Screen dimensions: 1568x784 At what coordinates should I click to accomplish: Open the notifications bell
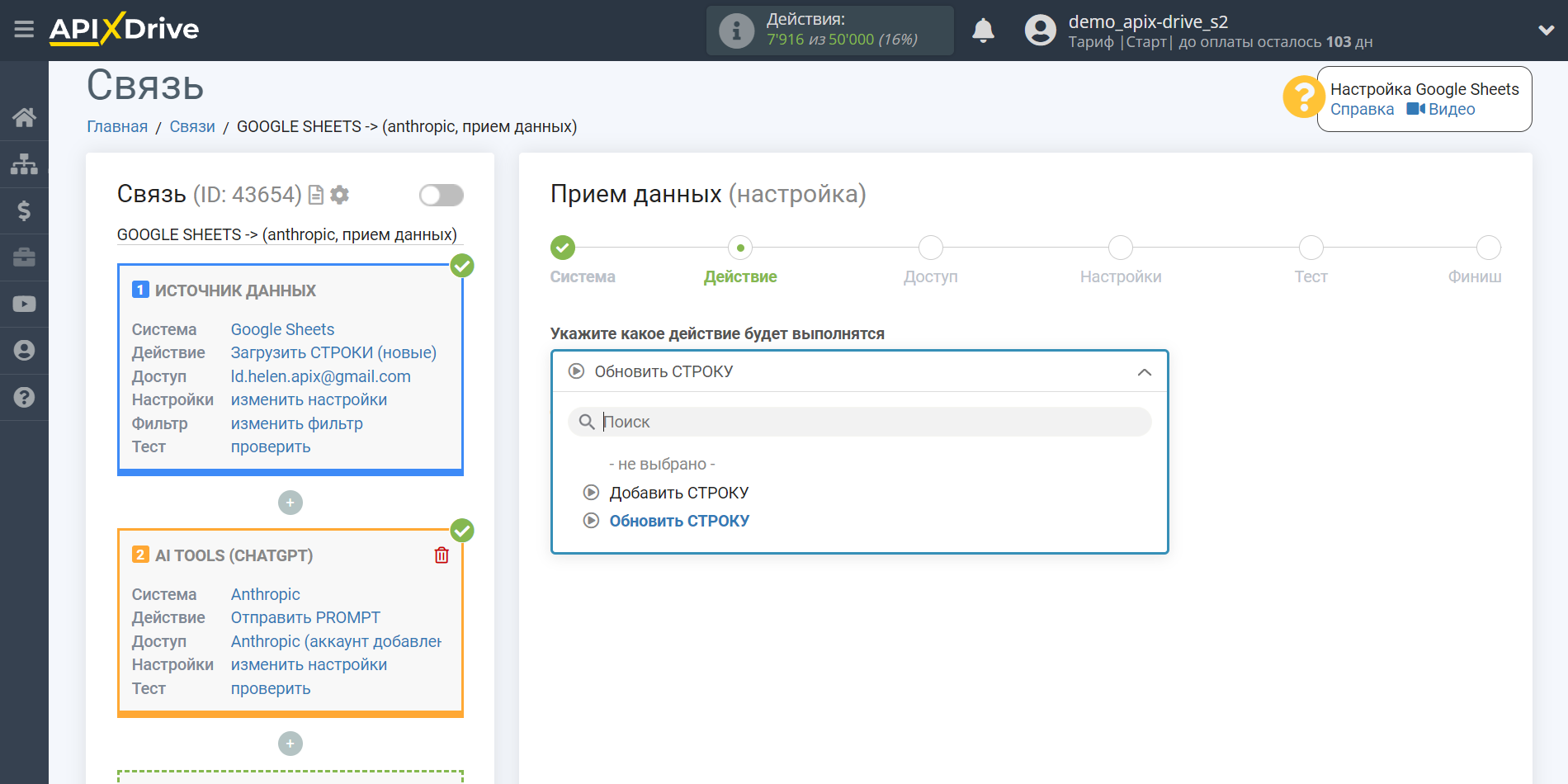[x=983, y=31]
